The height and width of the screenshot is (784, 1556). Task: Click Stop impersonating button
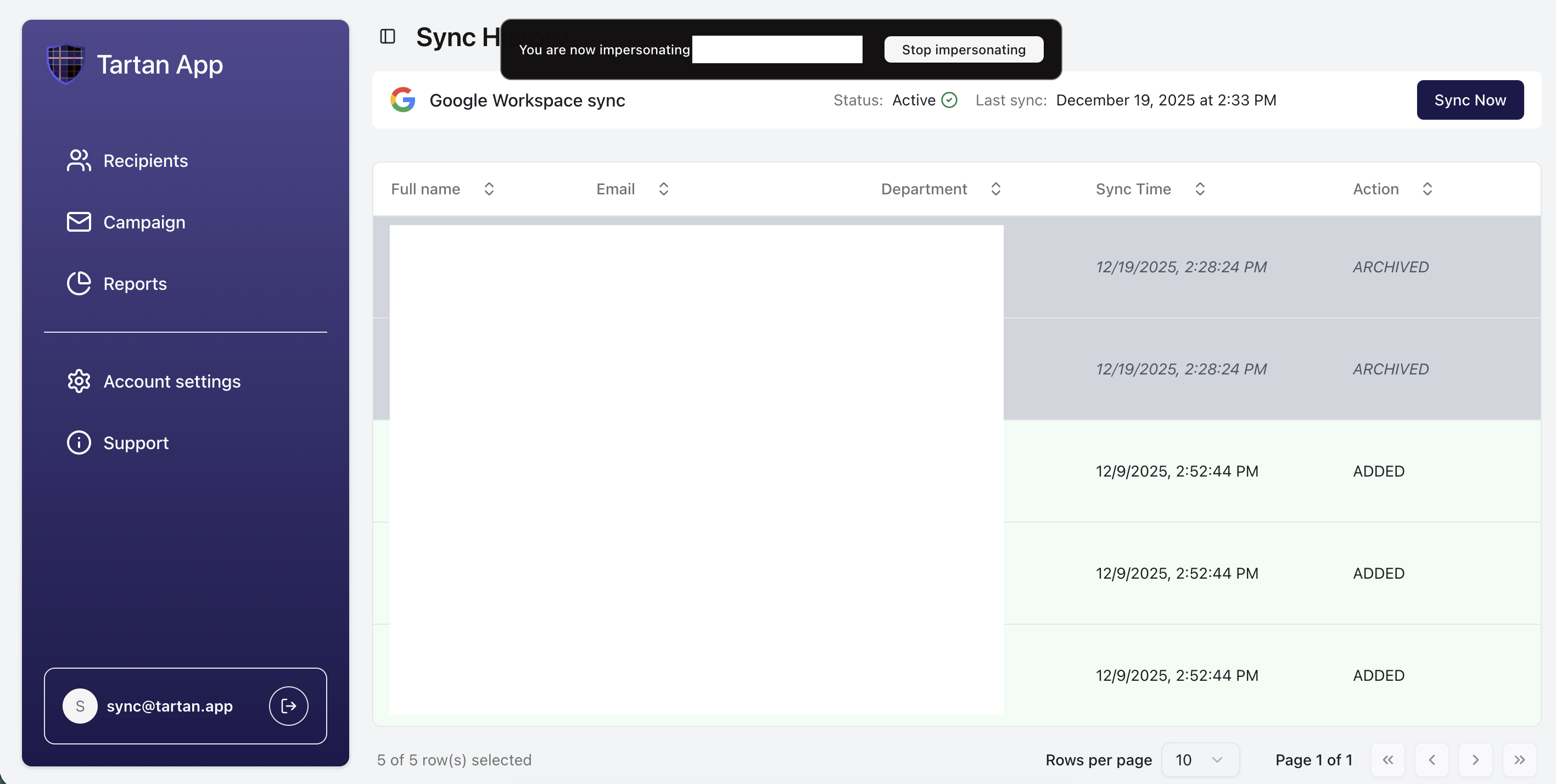[963, 49]
